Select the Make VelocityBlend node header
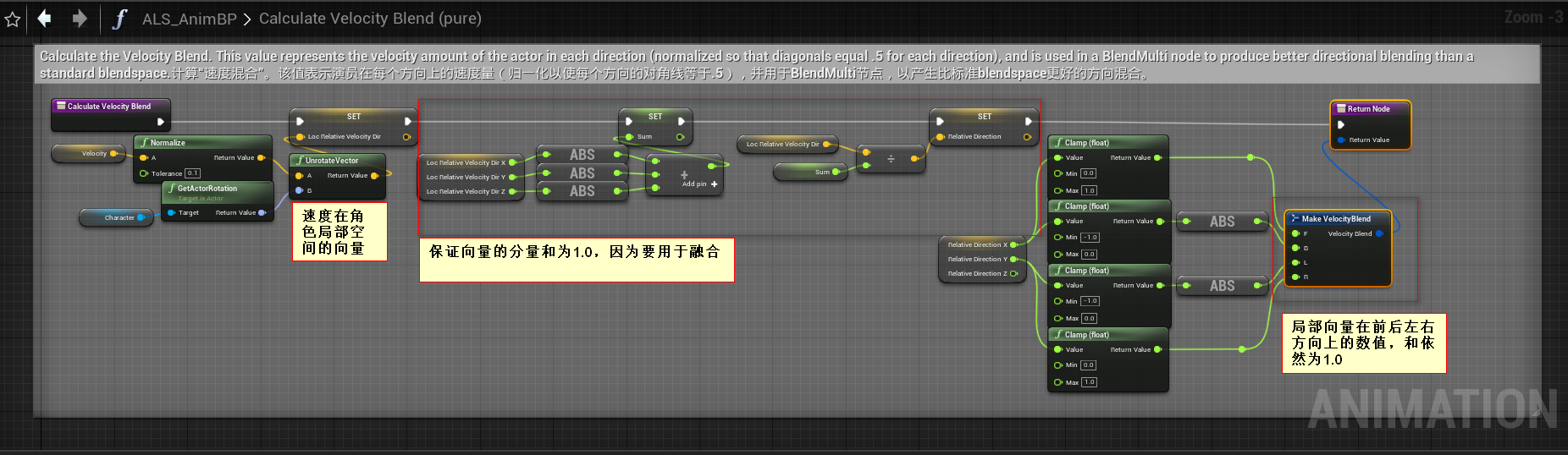Screen dimensions: 1568x455 pyautogui.click(x=1336, y=219)
